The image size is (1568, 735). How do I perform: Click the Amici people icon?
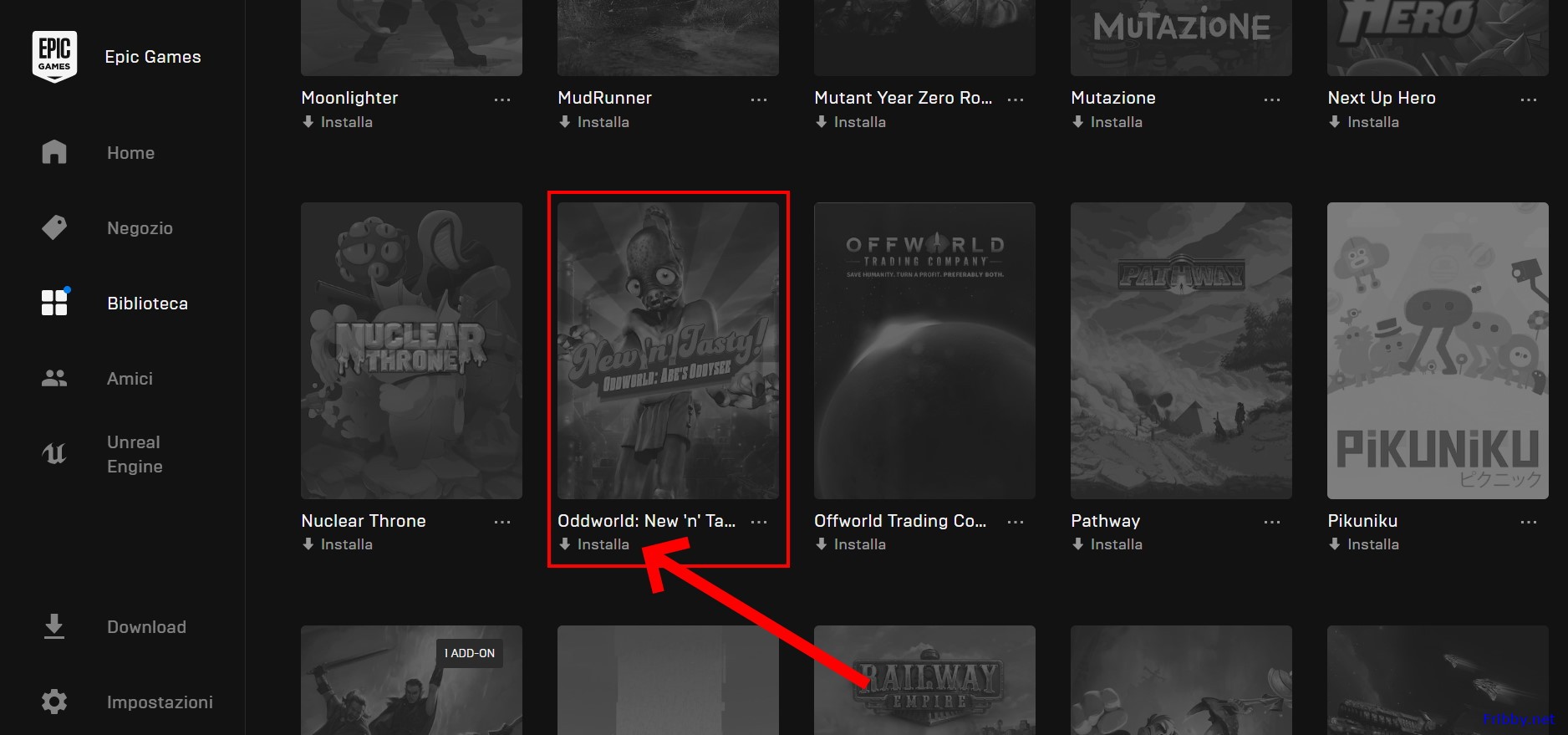point(54,378)
